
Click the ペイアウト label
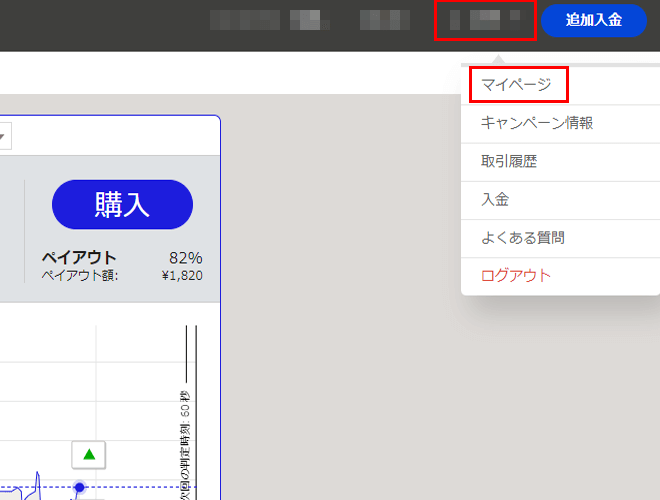[79, 258]
